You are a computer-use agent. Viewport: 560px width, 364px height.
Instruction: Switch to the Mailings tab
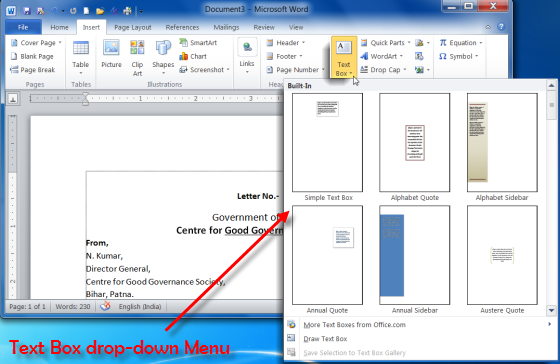226,27
